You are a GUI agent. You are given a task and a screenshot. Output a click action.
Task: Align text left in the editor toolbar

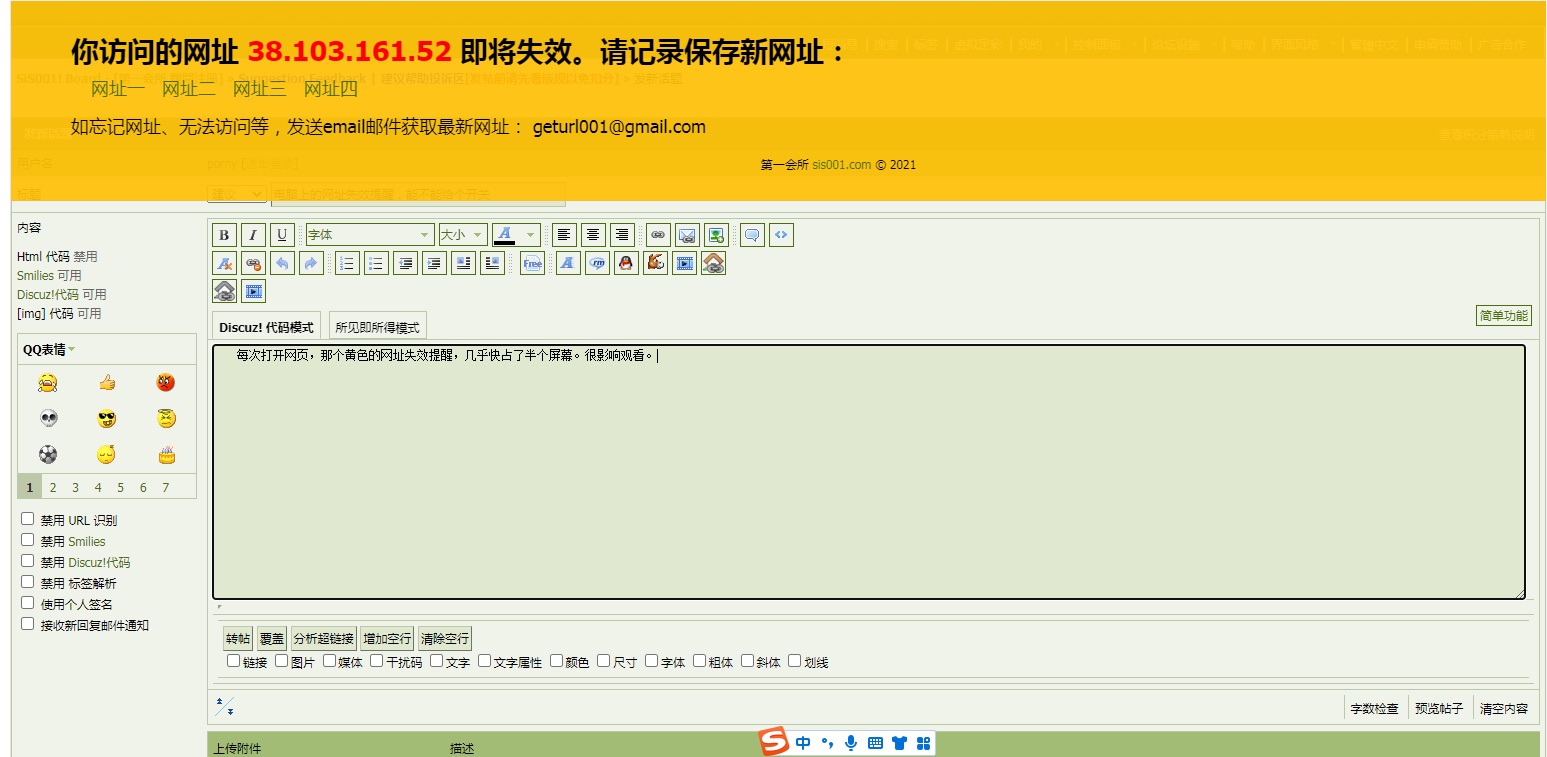tap(565, 235)
